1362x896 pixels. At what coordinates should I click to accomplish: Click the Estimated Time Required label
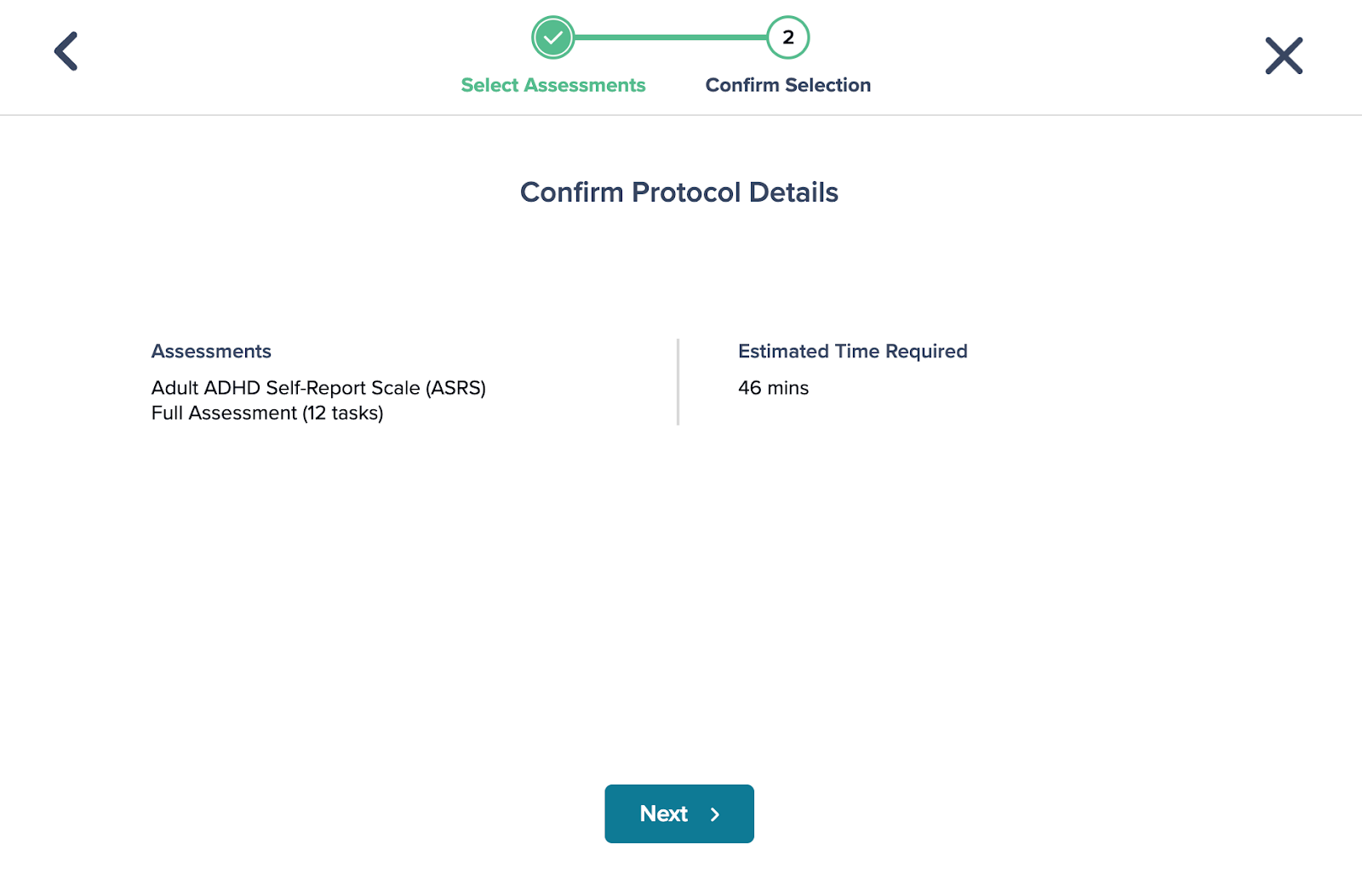pos(853,351)
